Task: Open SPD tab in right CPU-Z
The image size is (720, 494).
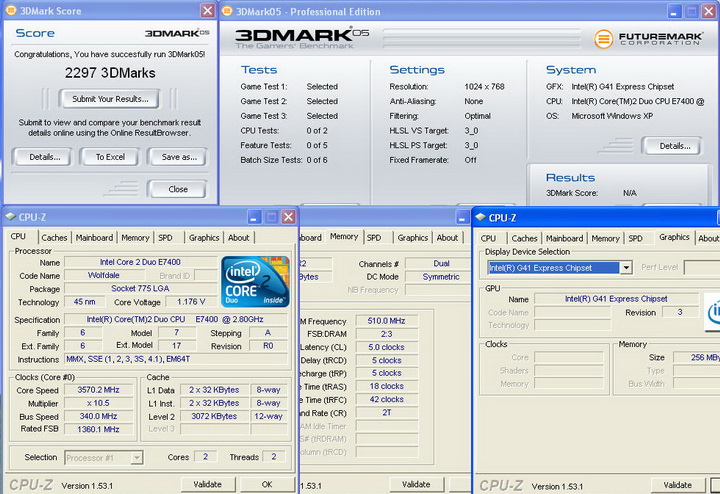Action: (x=636, y=238)
